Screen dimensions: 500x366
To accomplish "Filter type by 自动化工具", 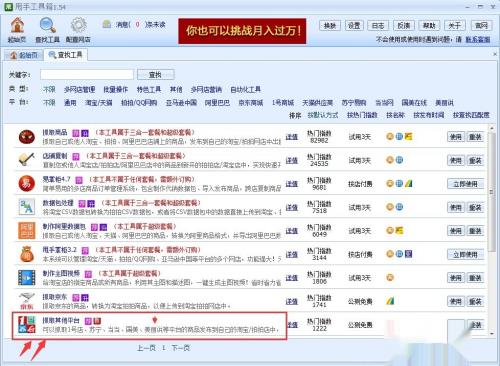I will (x=246, y=89).
